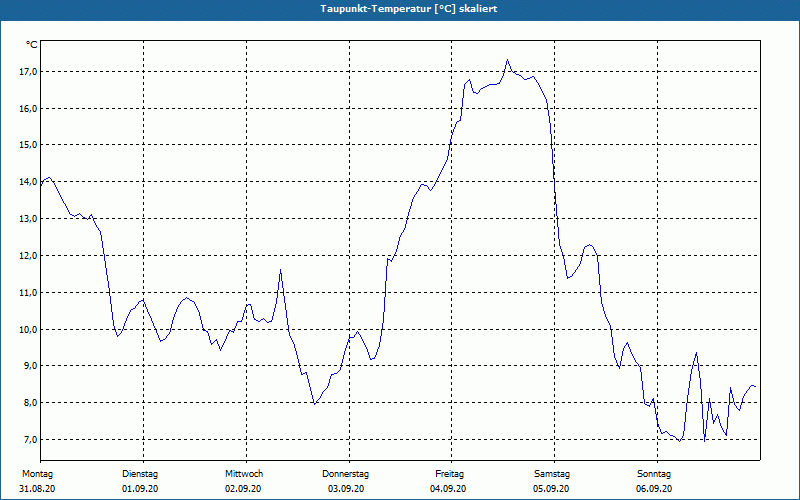
Task: Click the date 04.09.20
Action: 448,489
